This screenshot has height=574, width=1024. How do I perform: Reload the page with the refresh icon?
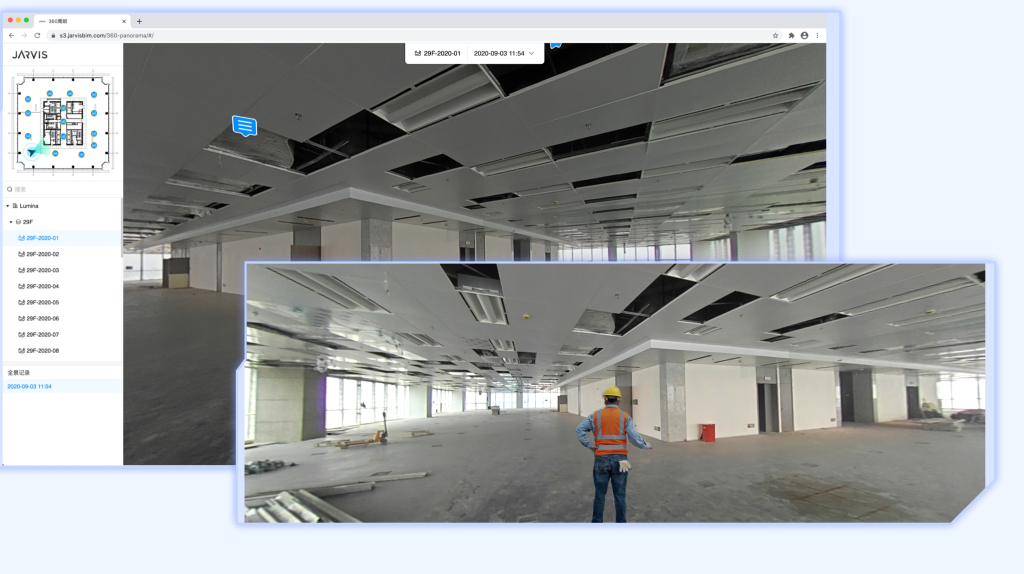pyautogui.click(x=37, y=35)
